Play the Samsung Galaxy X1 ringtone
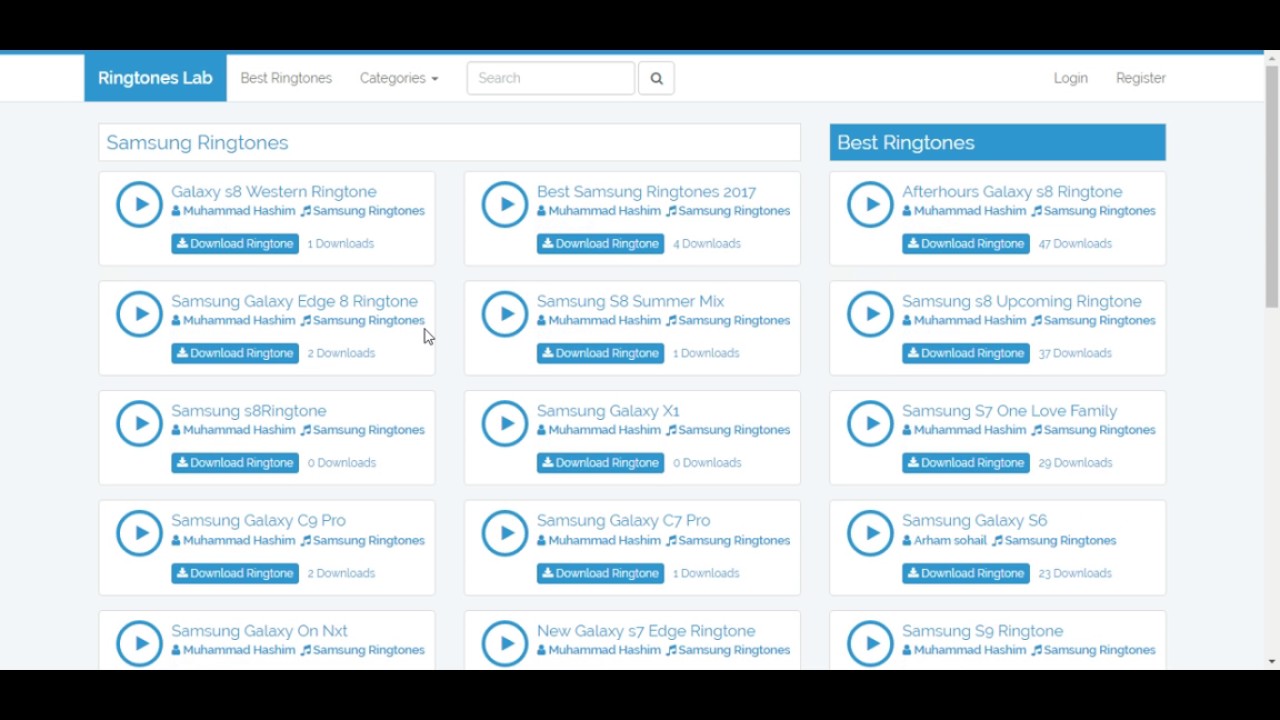1280x720 pixels. click(505, 423)
